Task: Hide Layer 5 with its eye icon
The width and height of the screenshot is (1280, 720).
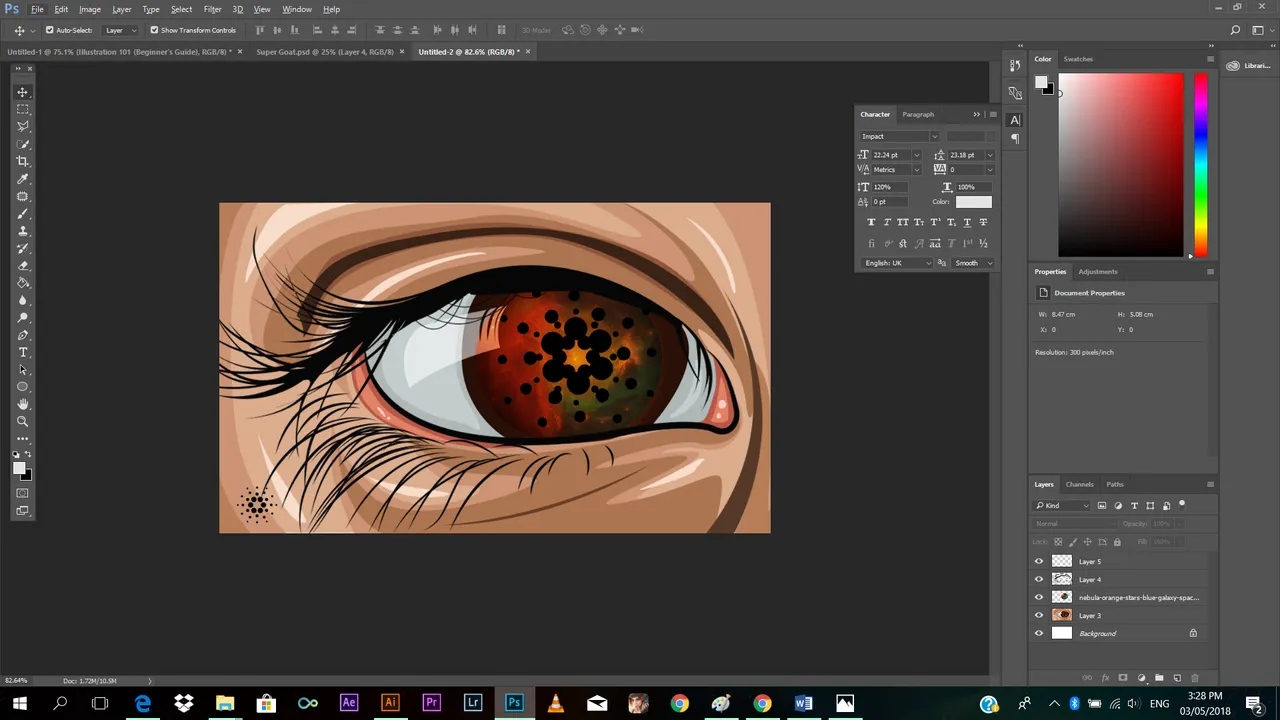Action: pyautogui.click(x=1039, y=561)
